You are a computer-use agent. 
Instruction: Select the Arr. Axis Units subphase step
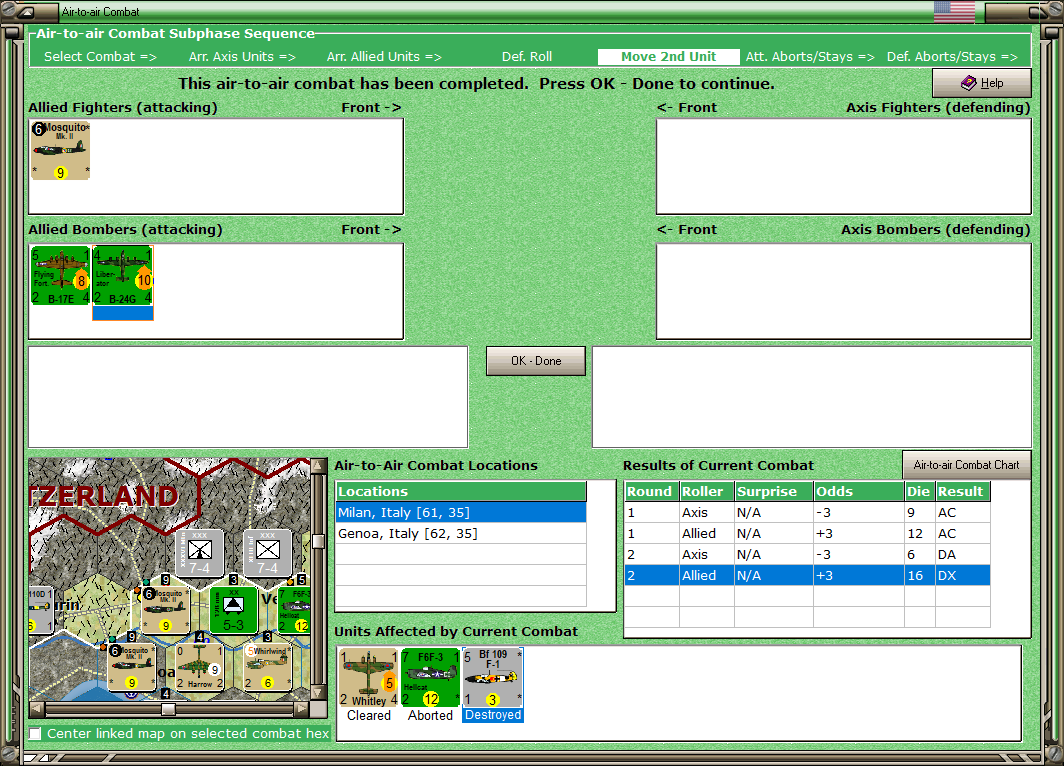pos(242,57)
